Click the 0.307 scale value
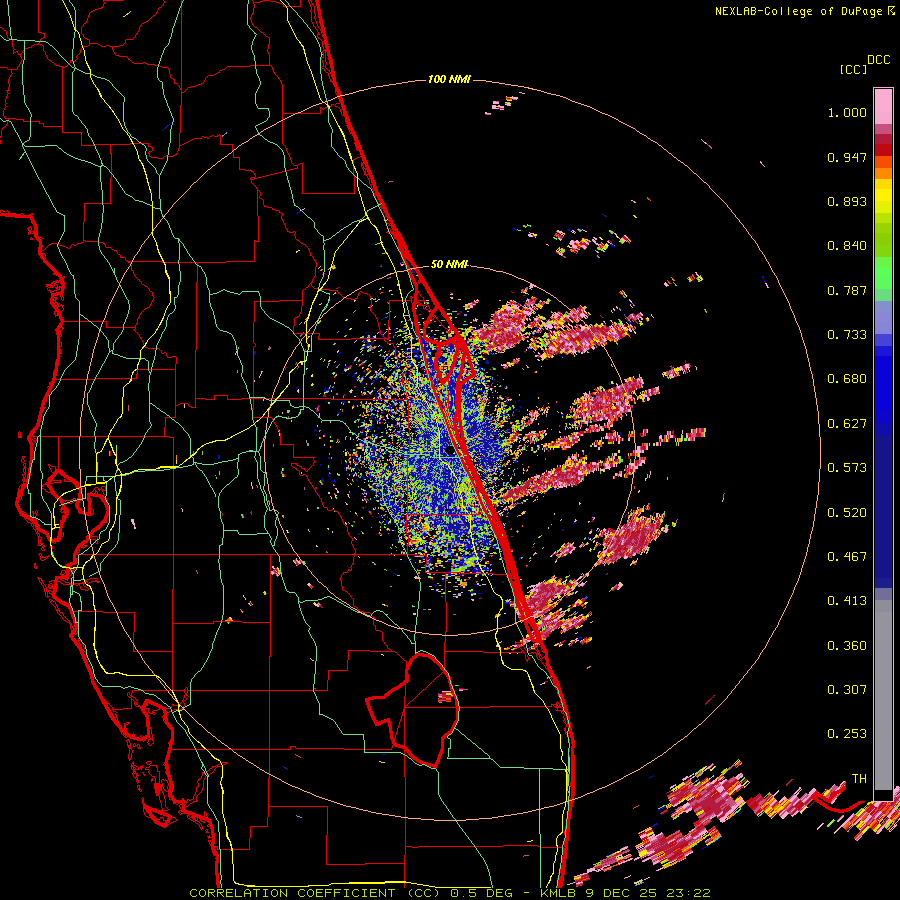 pos(847,690)
